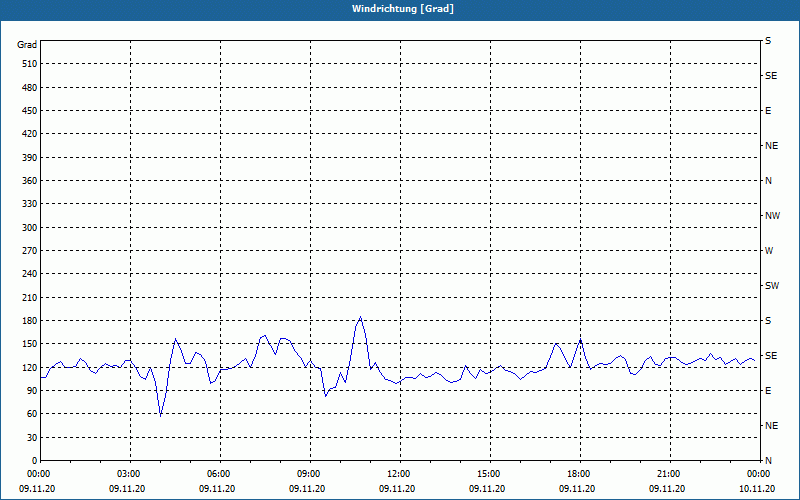Click the 12:00 time label
This screenshot has height=500, width=800.
(397, 474)
